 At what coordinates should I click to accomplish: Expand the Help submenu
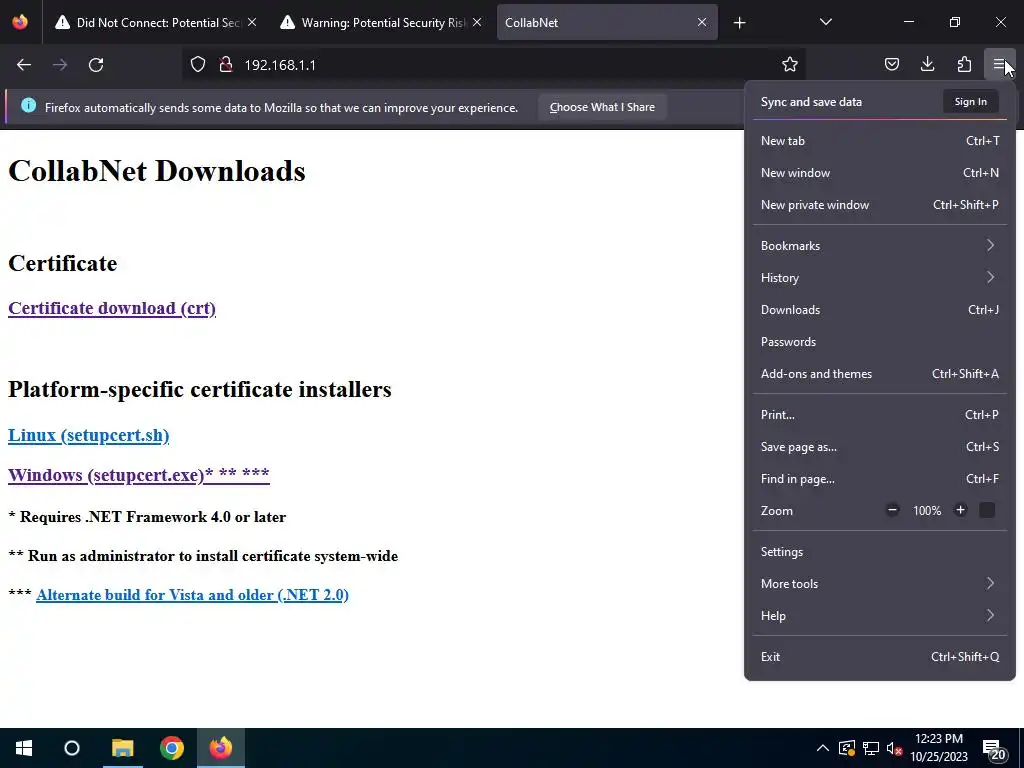click(x=880, y=616)
